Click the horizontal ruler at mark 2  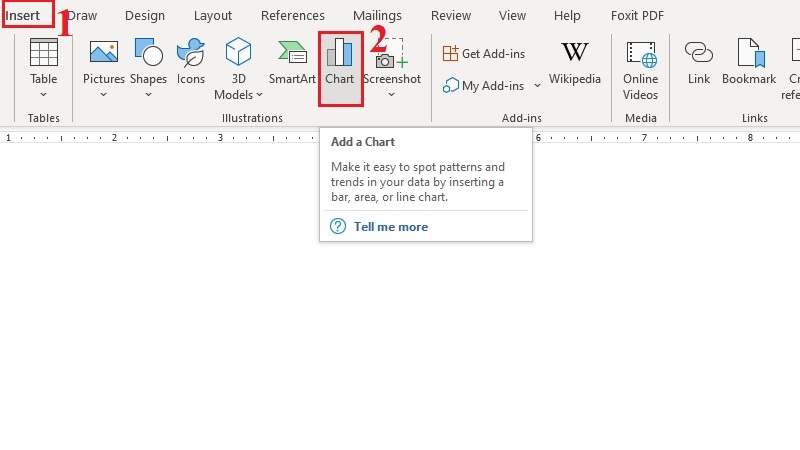click(x=114, y=138)
